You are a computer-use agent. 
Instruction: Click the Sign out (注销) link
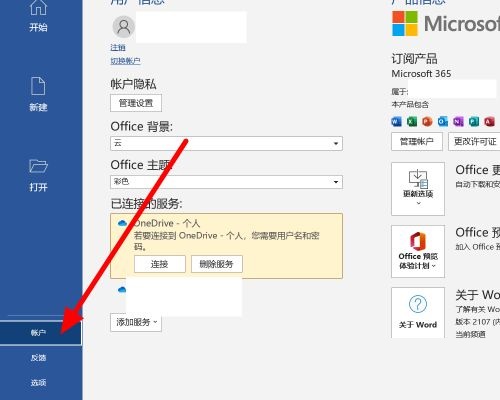[x=118, y=48]
